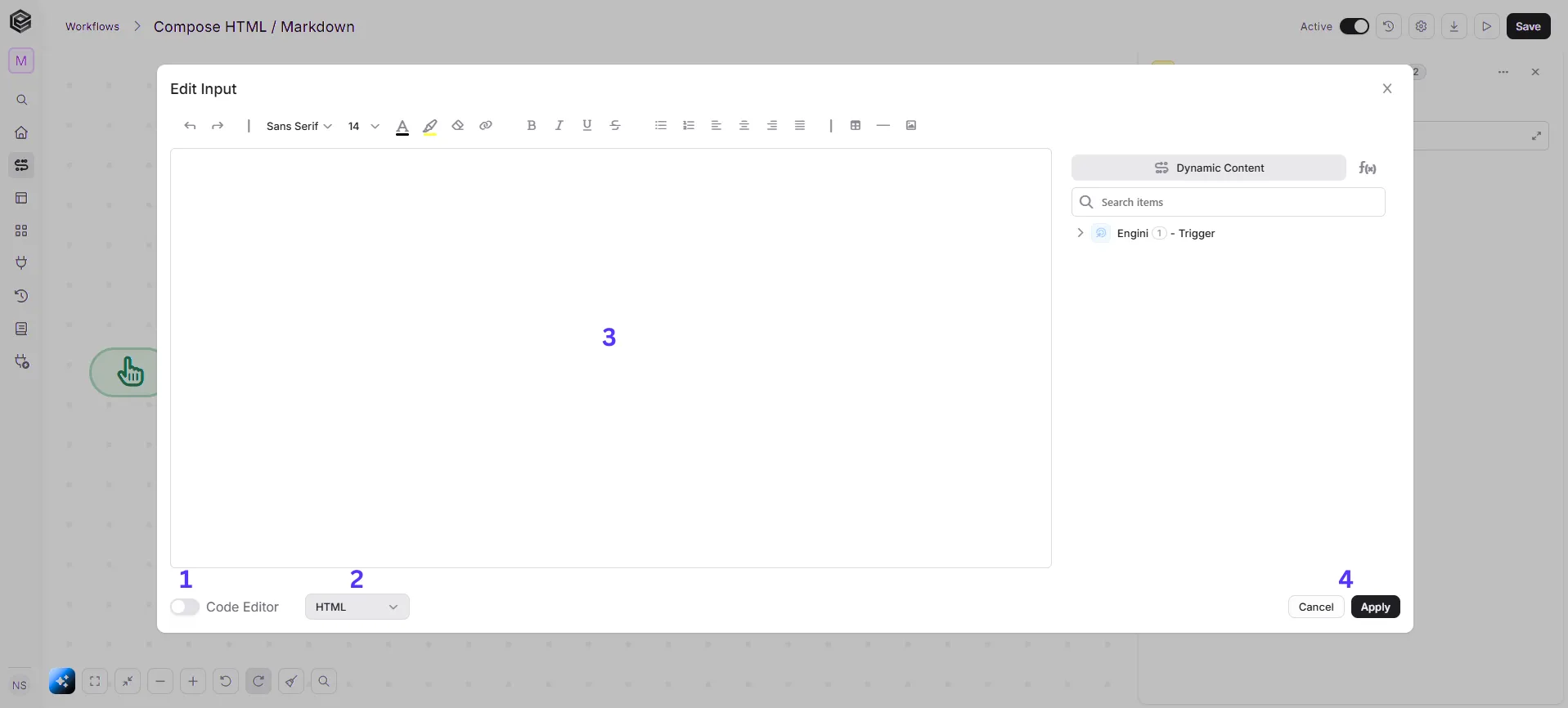Click inside the rich text editing area
The height and width of the screenshot is (708, 1568).
tap(610, 358)
